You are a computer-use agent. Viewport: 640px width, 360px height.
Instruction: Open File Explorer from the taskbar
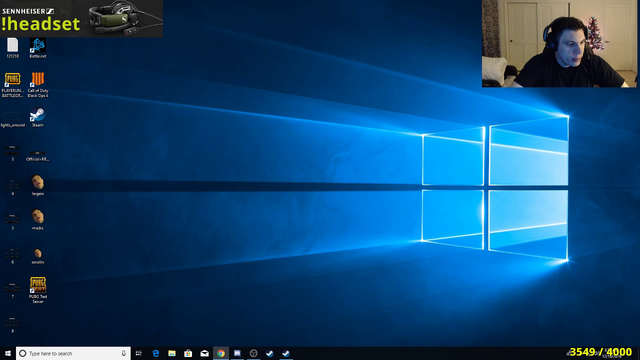(172, 353)
